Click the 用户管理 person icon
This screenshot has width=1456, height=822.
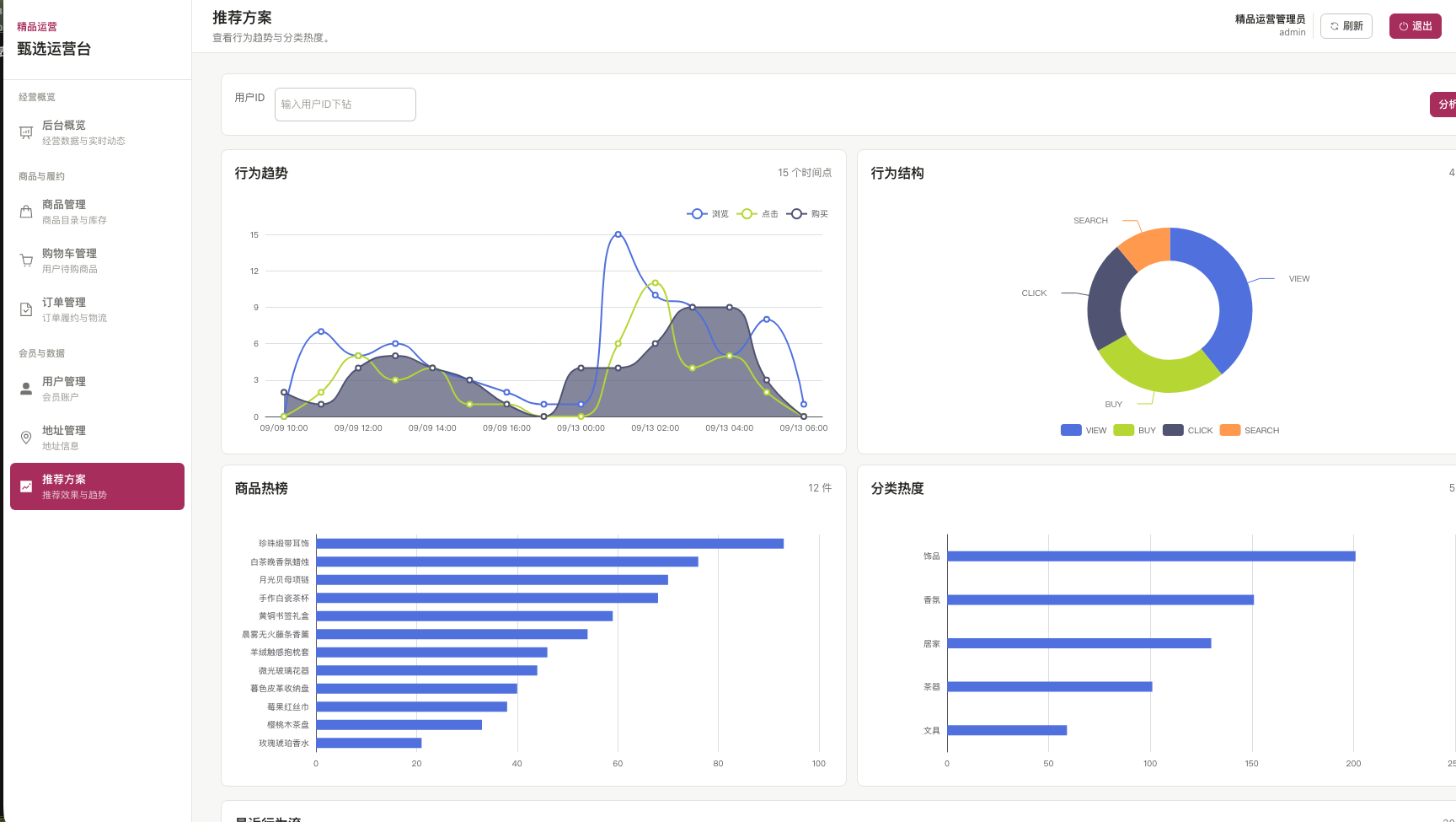point(26,389)
